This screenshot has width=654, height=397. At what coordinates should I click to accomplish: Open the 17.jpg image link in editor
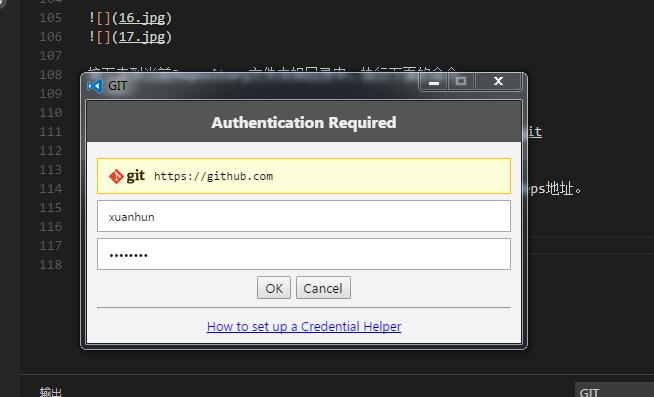click(142, 37)
